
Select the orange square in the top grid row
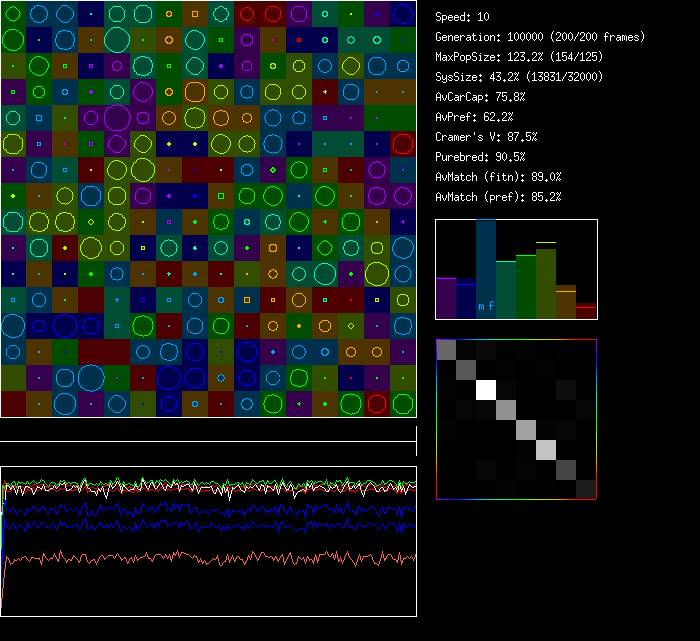(x=194, y=14)
